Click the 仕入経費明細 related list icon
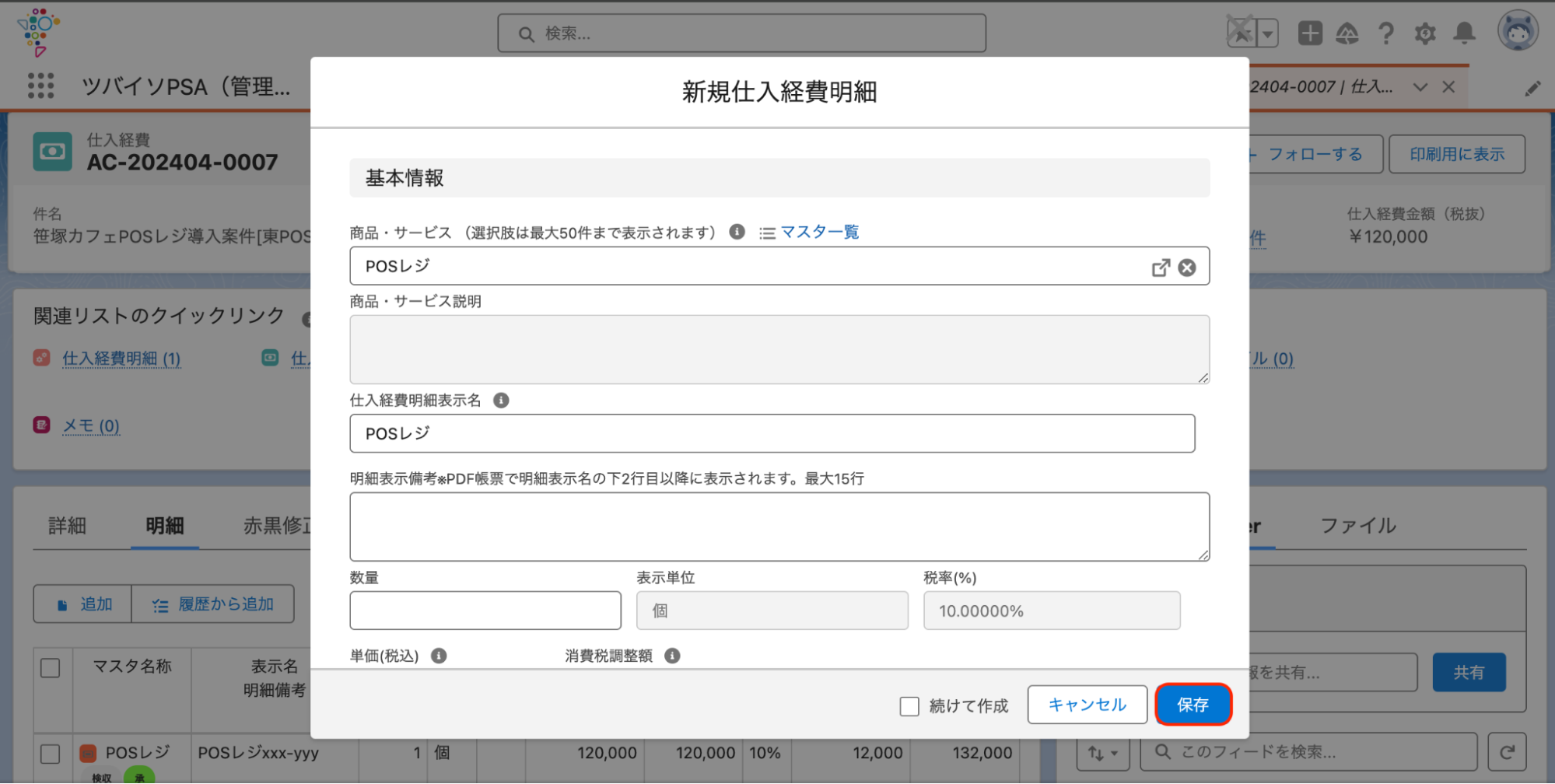This screenshot has width=1555, height=784. 42,358
